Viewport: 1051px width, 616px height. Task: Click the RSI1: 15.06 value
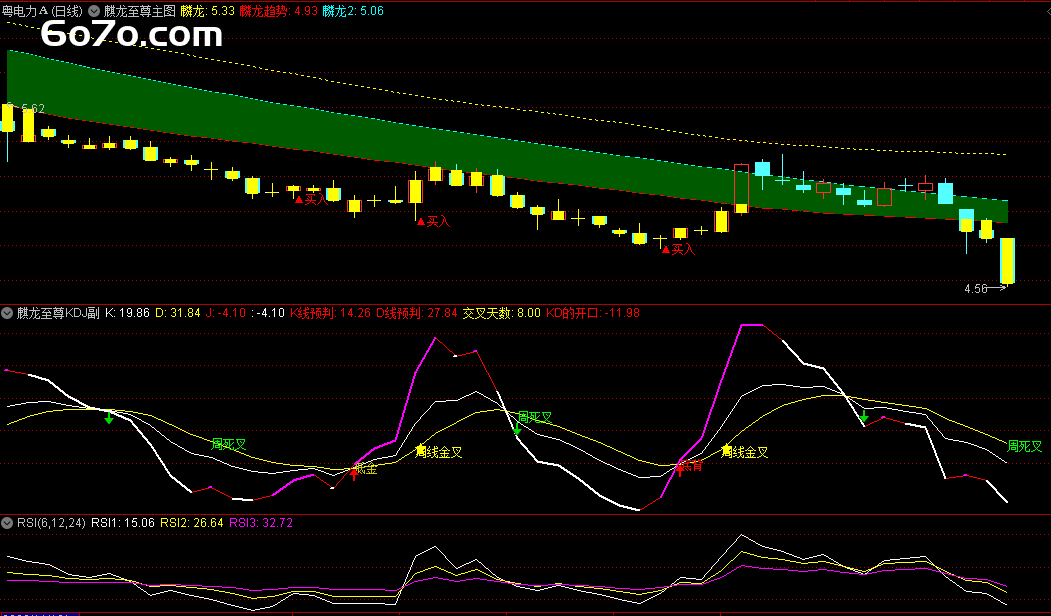tap(123, 523)
